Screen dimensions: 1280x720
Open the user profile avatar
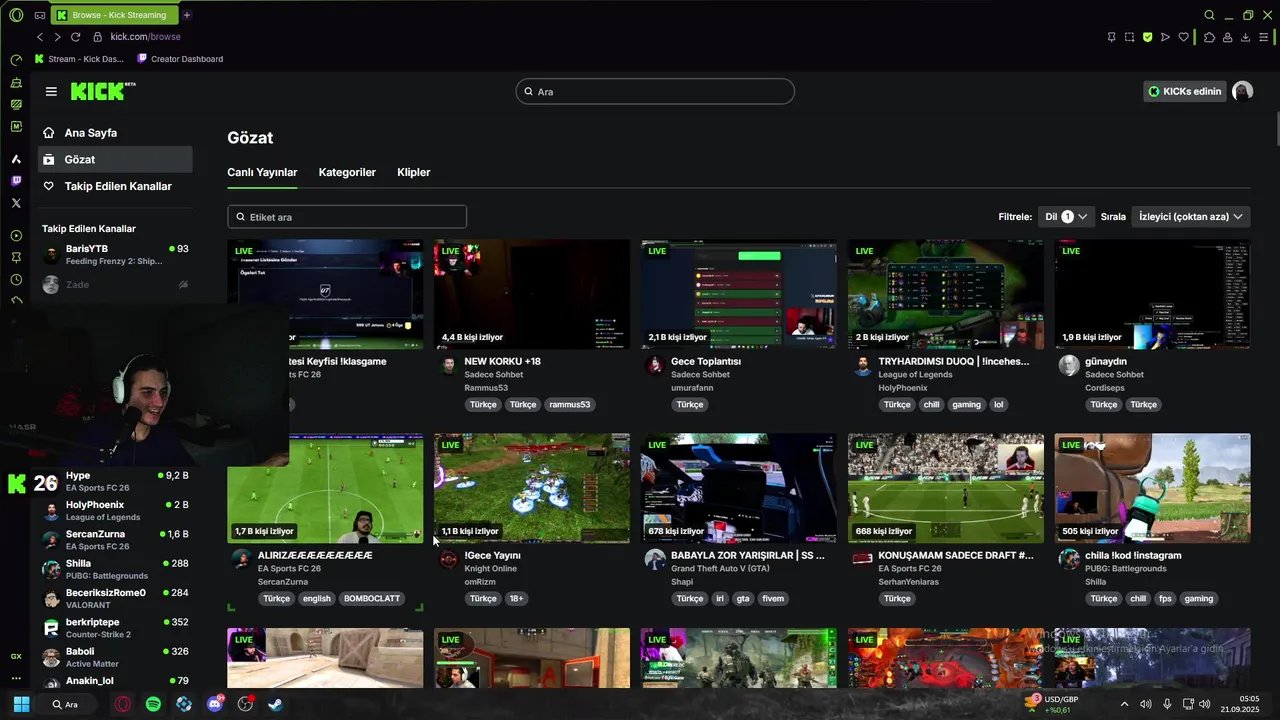1243,91
